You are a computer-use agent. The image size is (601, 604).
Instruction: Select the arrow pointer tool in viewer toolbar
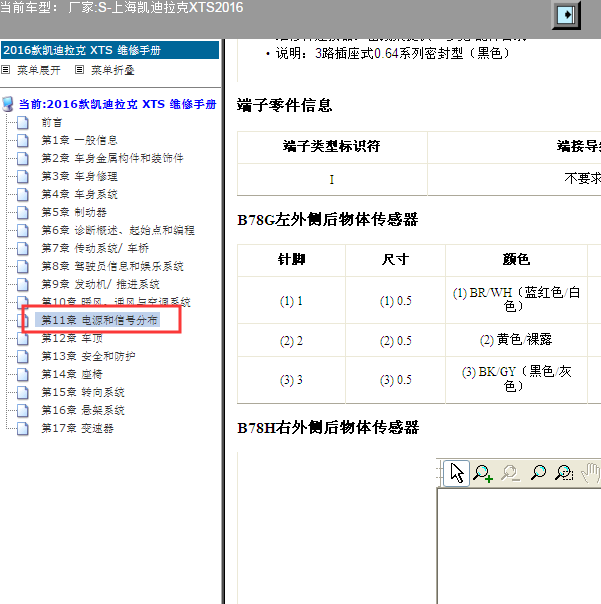coord(457,473)
